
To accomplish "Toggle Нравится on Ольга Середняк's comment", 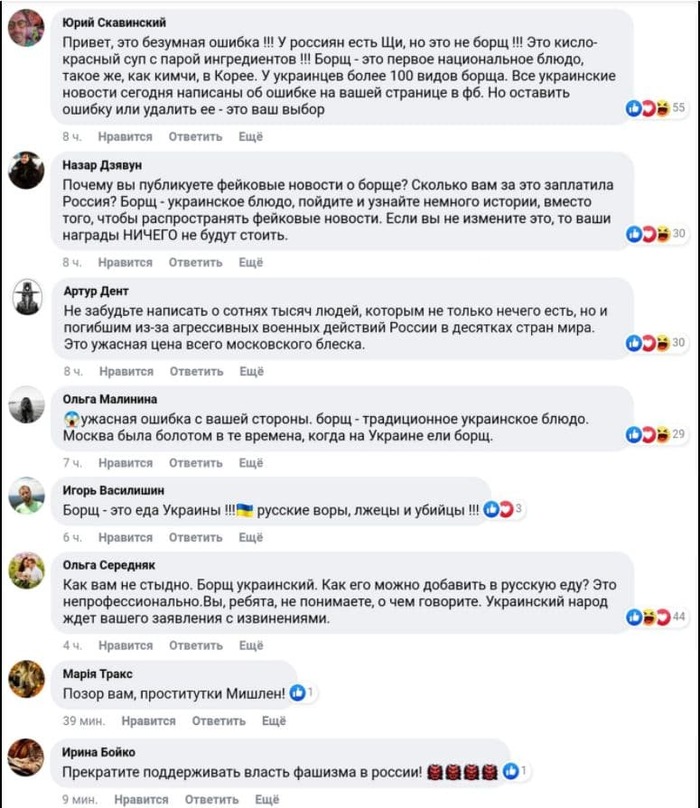I will (125, 646).
